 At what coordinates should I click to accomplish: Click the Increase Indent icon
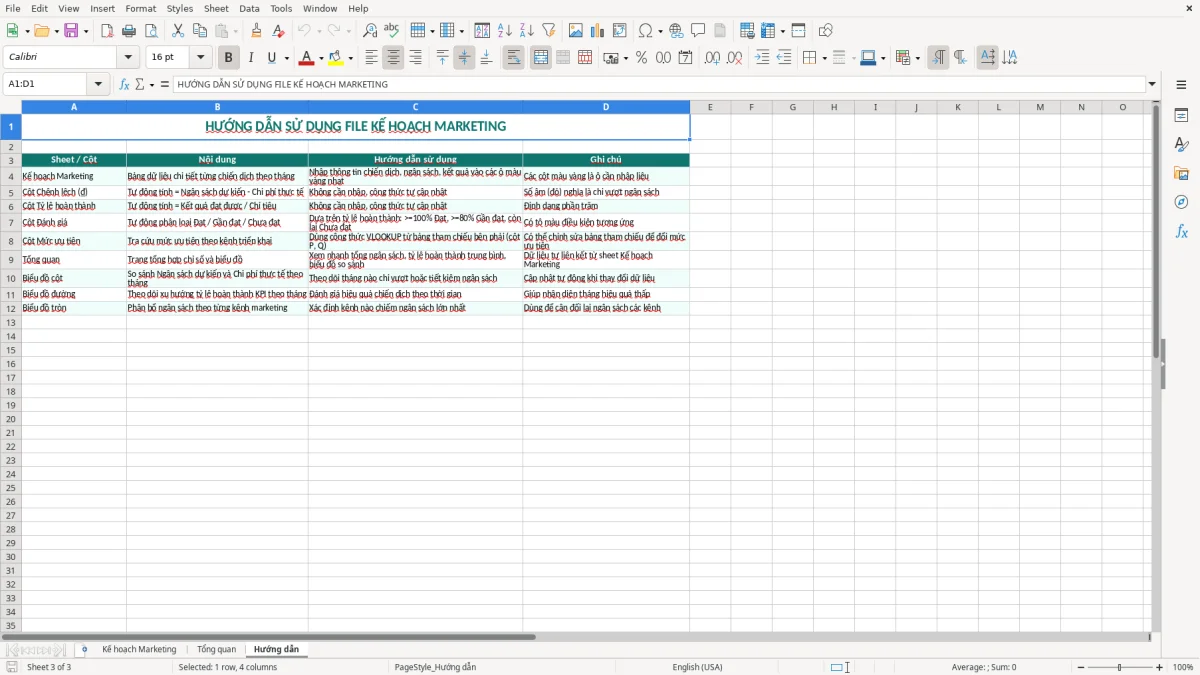[762, 58]
